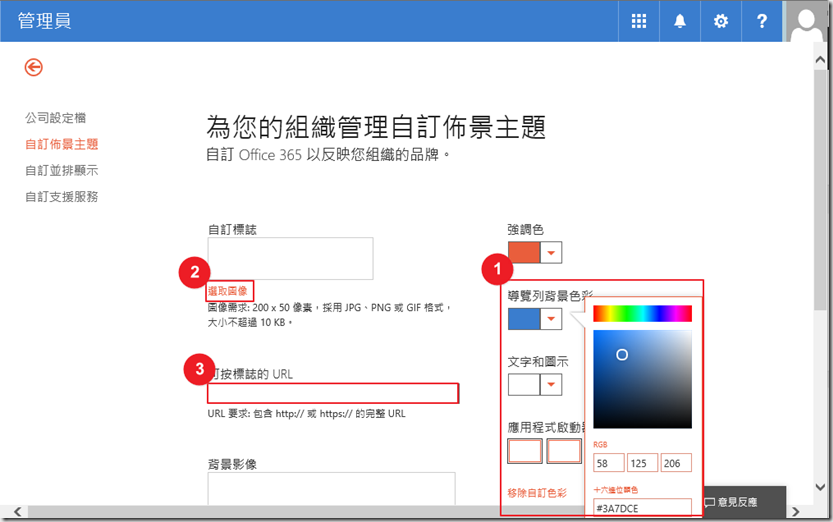Viewport: 833px width, 522px height.
Task: Click the notifications bell icon
Action: [x=680, y=21]
